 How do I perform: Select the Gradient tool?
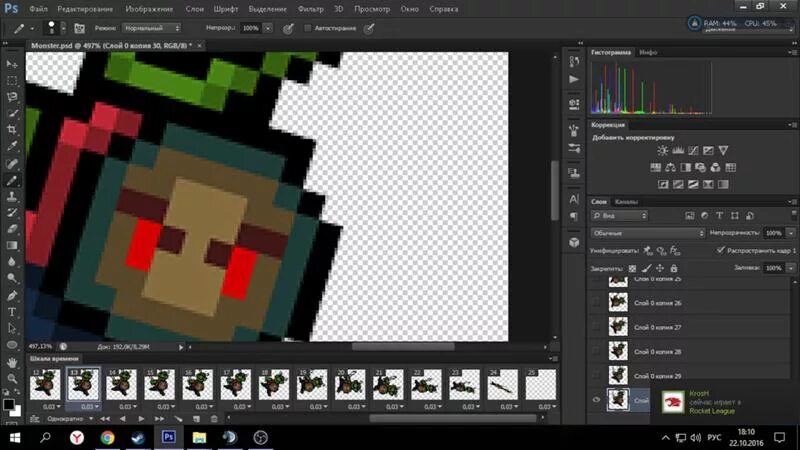(12, 245)
